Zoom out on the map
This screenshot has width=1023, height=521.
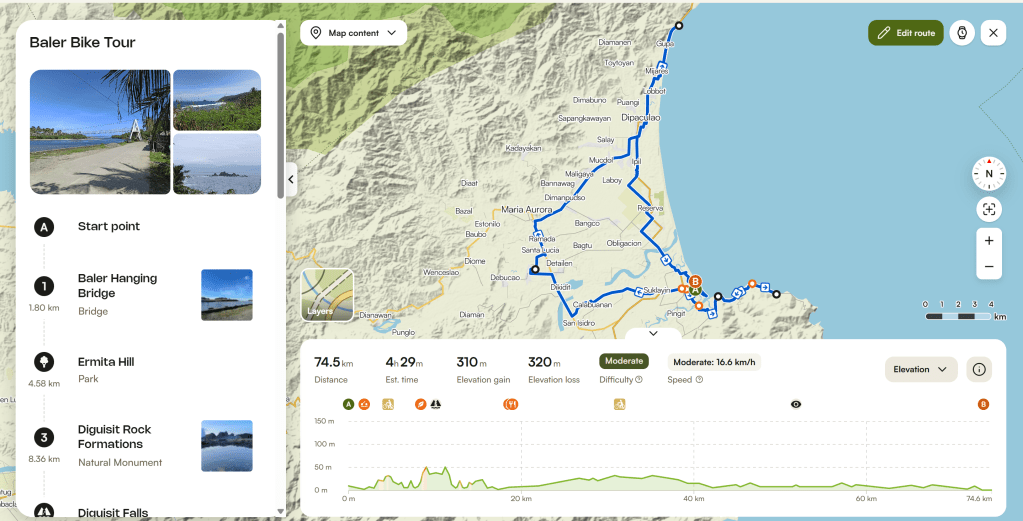coord(989,267)
